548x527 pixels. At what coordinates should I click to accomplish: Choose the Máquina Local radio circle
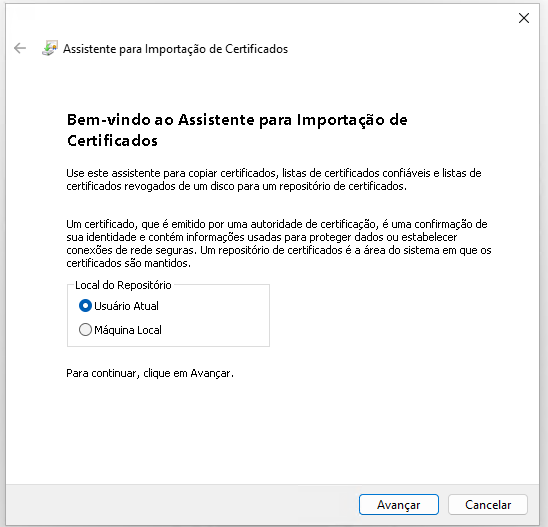tap(85, 330)
